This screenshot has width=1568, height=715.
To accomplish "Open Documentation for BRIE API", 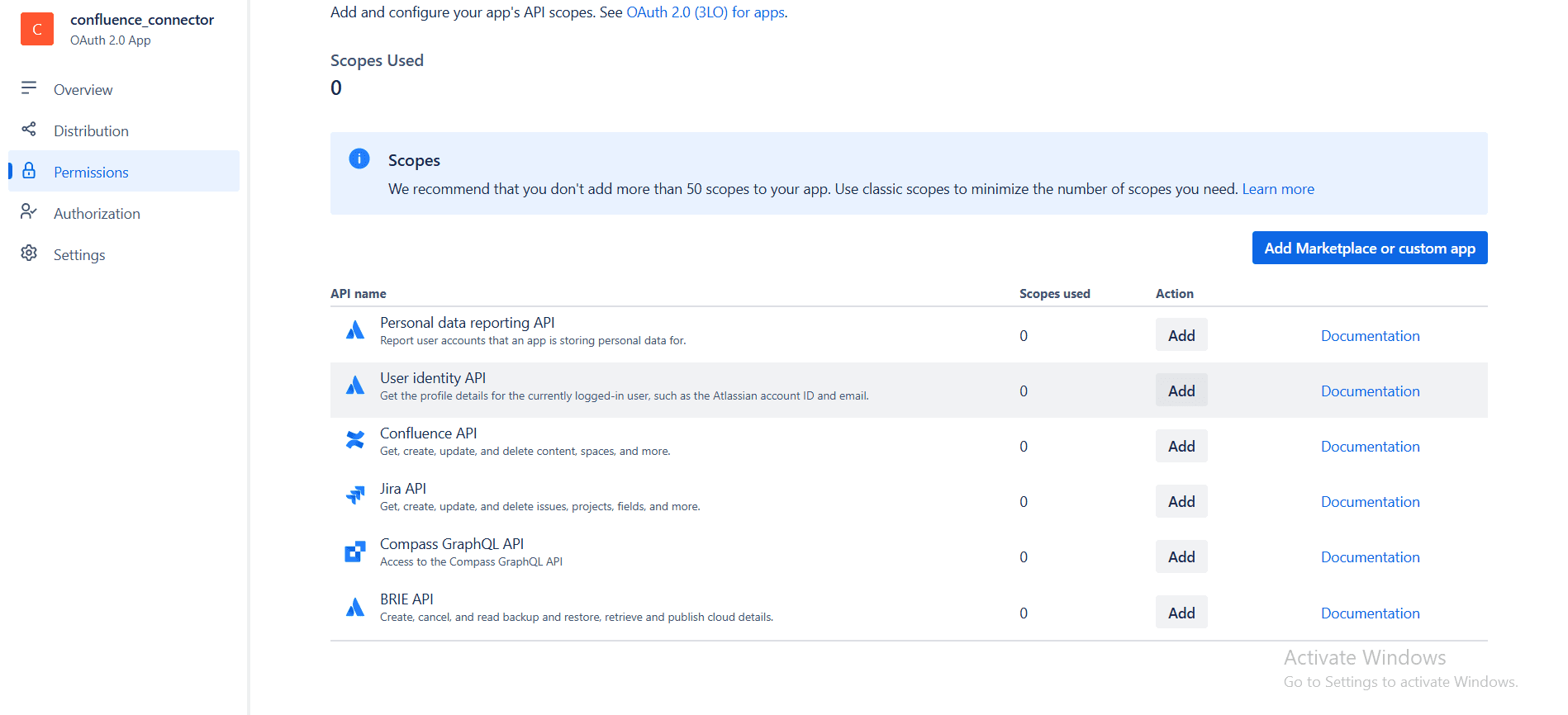I will point(1370,613).
